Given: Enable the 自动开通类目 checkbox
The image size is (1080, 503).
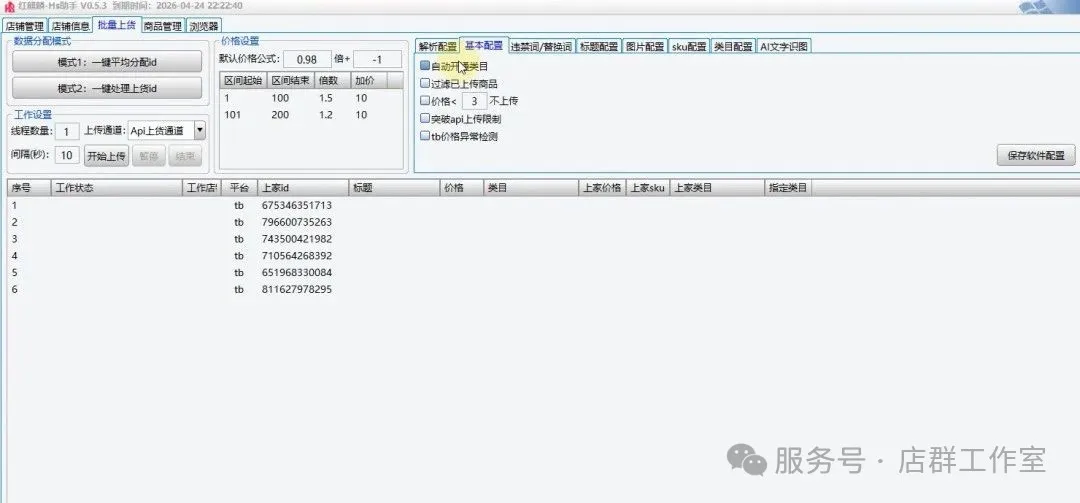Looking at the screenshot, I should tap(425, 65).
